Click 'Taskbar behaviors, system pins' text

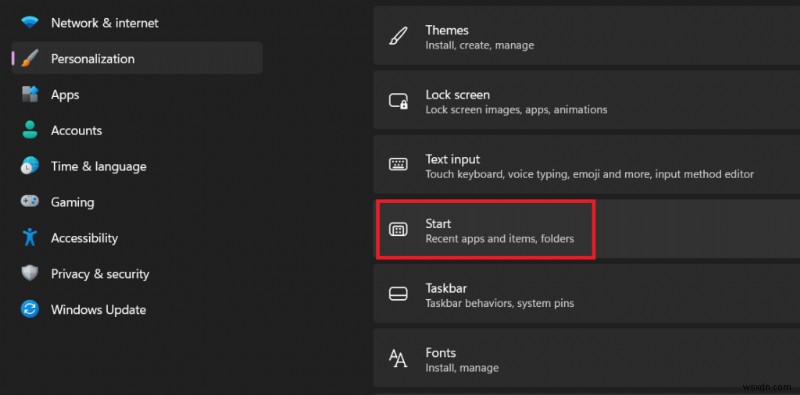(x=499, y=303)
